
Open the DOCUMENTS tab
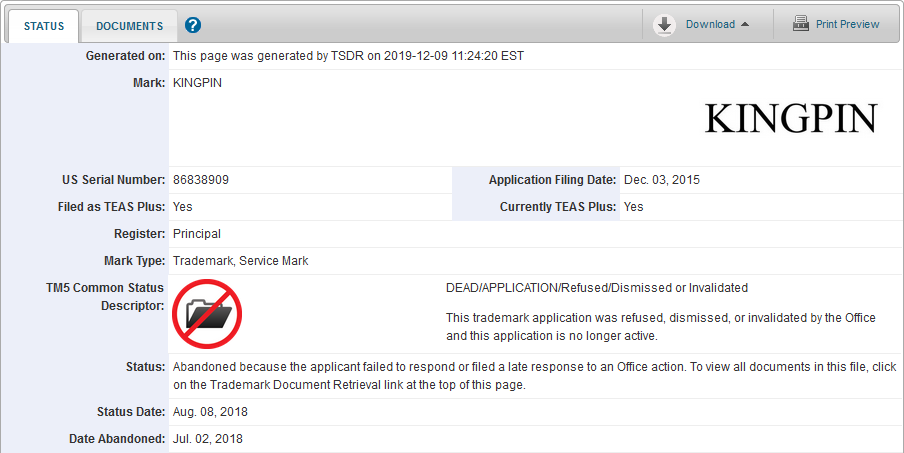click(x=129, y=27)
